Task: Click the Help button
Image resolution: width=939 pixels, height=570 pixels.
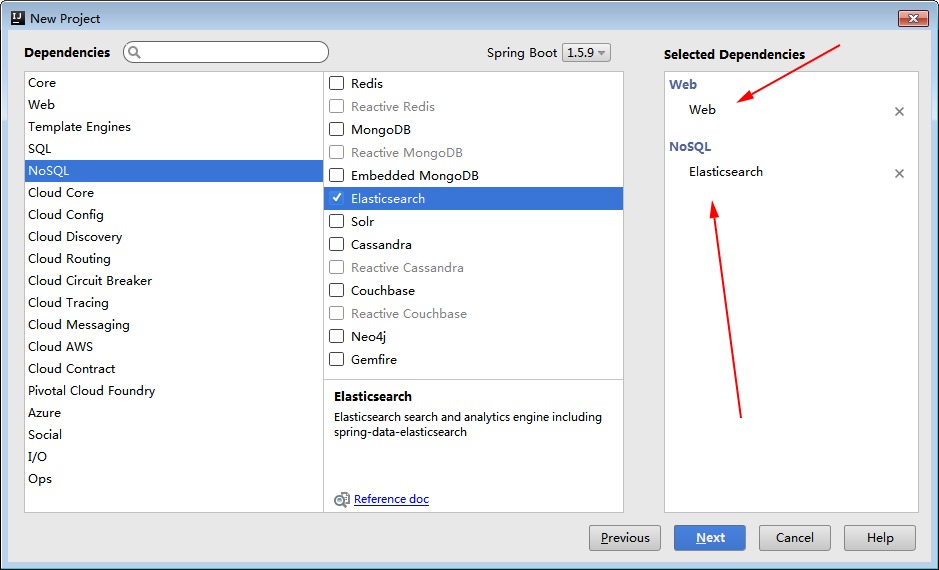Action: (x=880, y=538)
